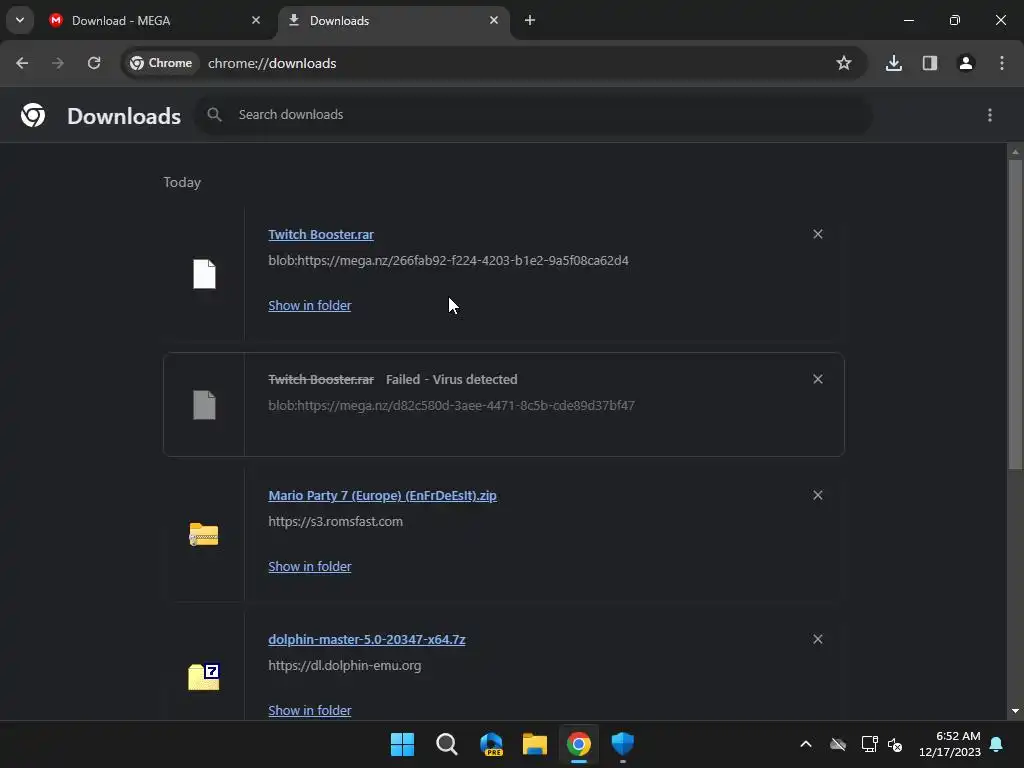This screenshot has height=768, width=1024.
Task: Select the Downloads tab
Action: point(393,20)
